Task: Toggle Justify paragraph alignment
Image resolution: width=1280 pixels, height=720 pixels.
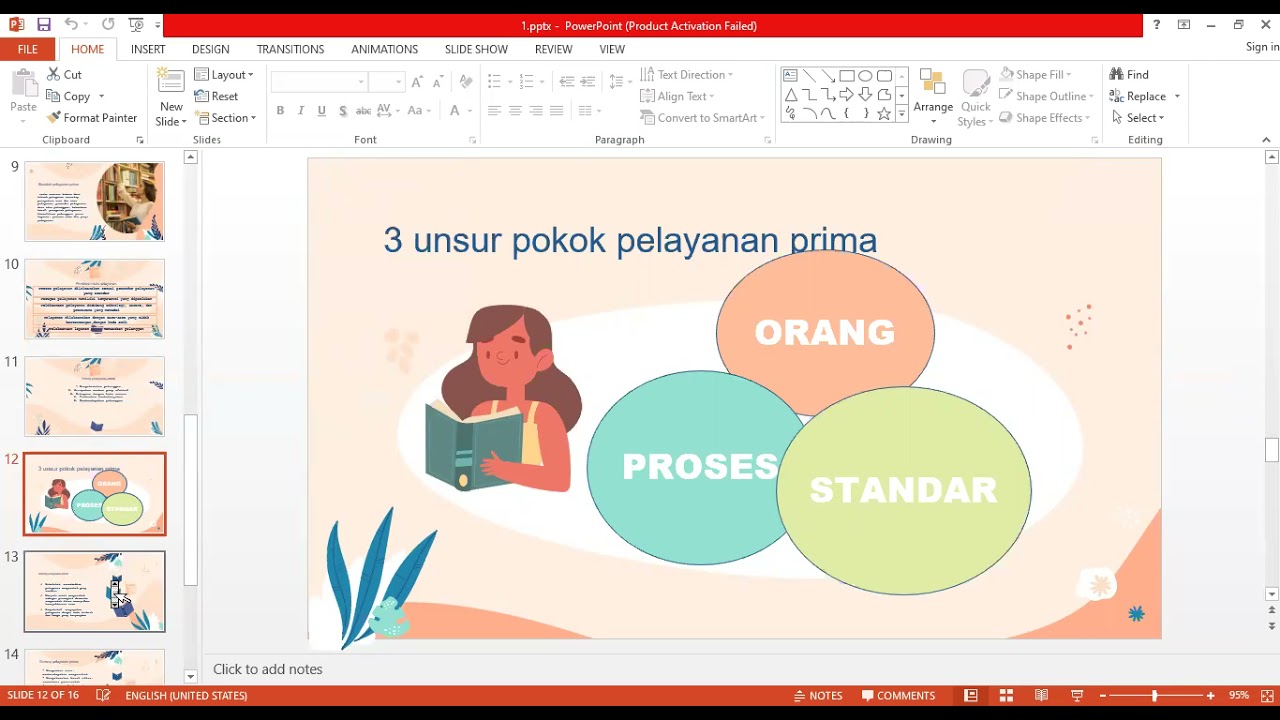Action: pyautogui.click(x=557, y=111)
